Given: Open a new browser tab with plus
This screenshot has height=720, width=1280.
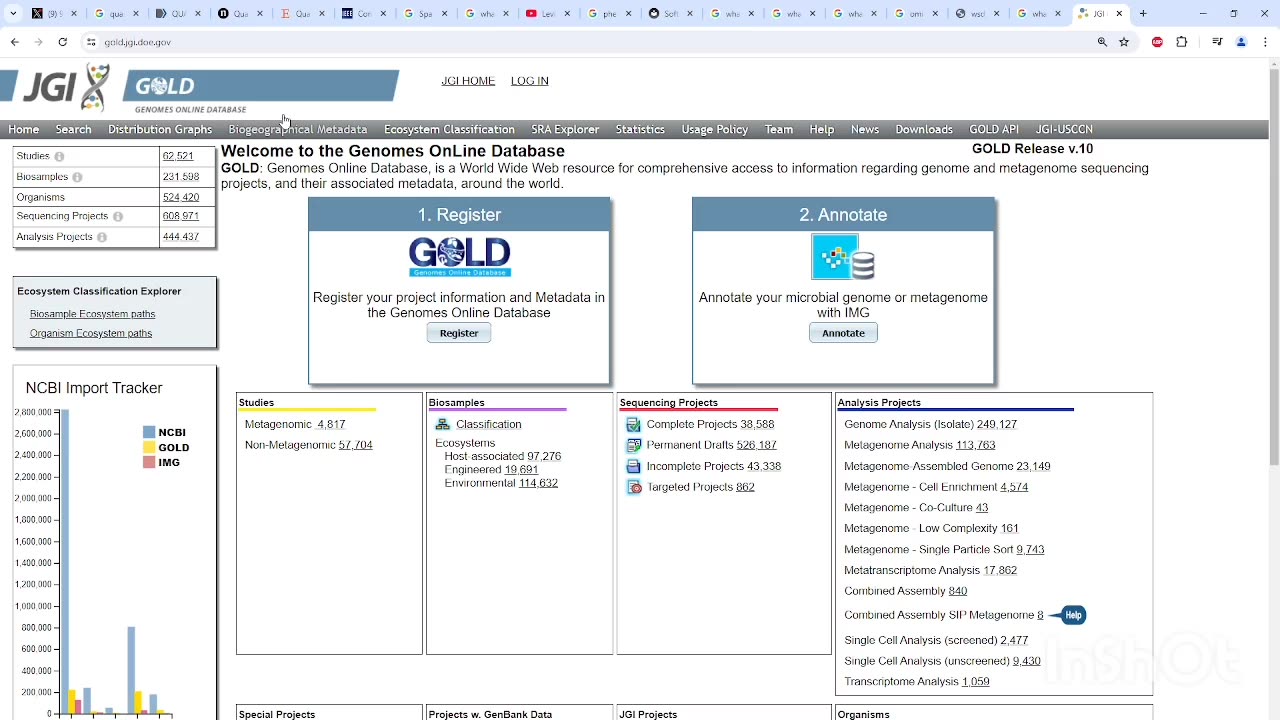Looking at the screenshot, I should tap(1143, 14).
